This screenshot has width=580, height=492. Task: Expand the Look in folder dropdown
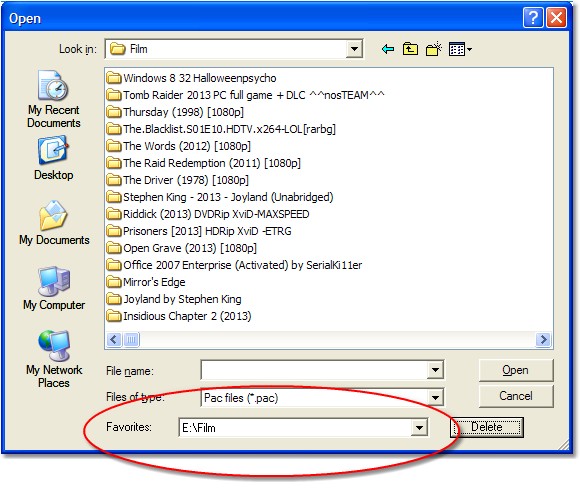click(x=354, y=49)
